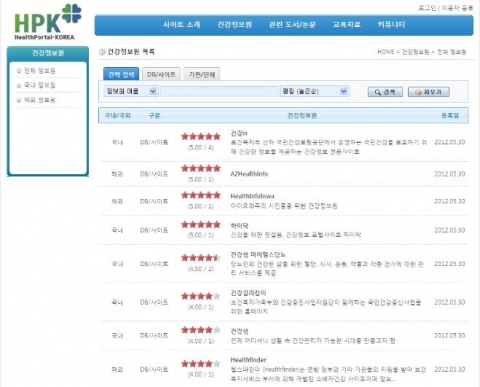The width and height of the screenshot is (480, 387).
Task: Sort by the 등록일 column header
Action: pyautogui.click(x=450, y=116)
